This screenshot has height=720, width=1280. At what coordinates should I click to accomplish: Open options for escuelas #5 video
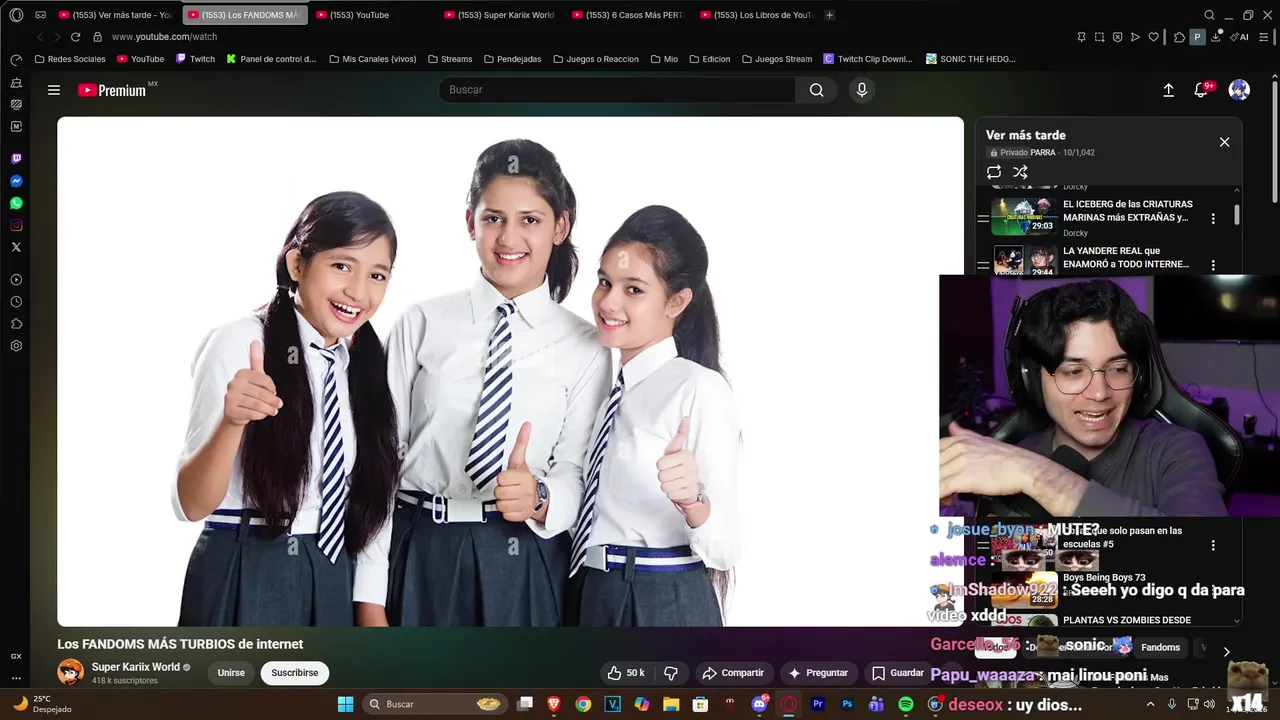coord(1213,545)
